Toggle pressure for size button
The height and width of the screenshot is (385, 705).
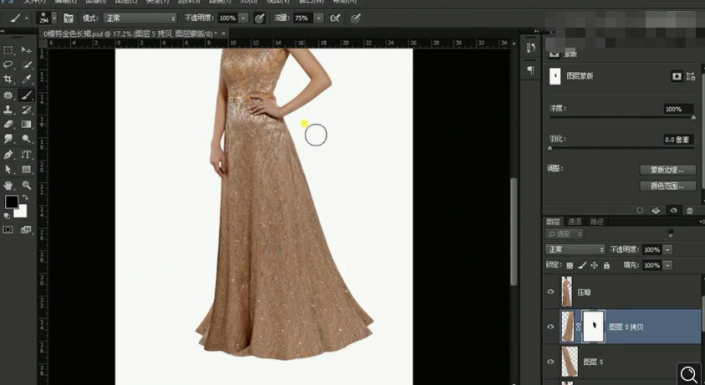356,18
